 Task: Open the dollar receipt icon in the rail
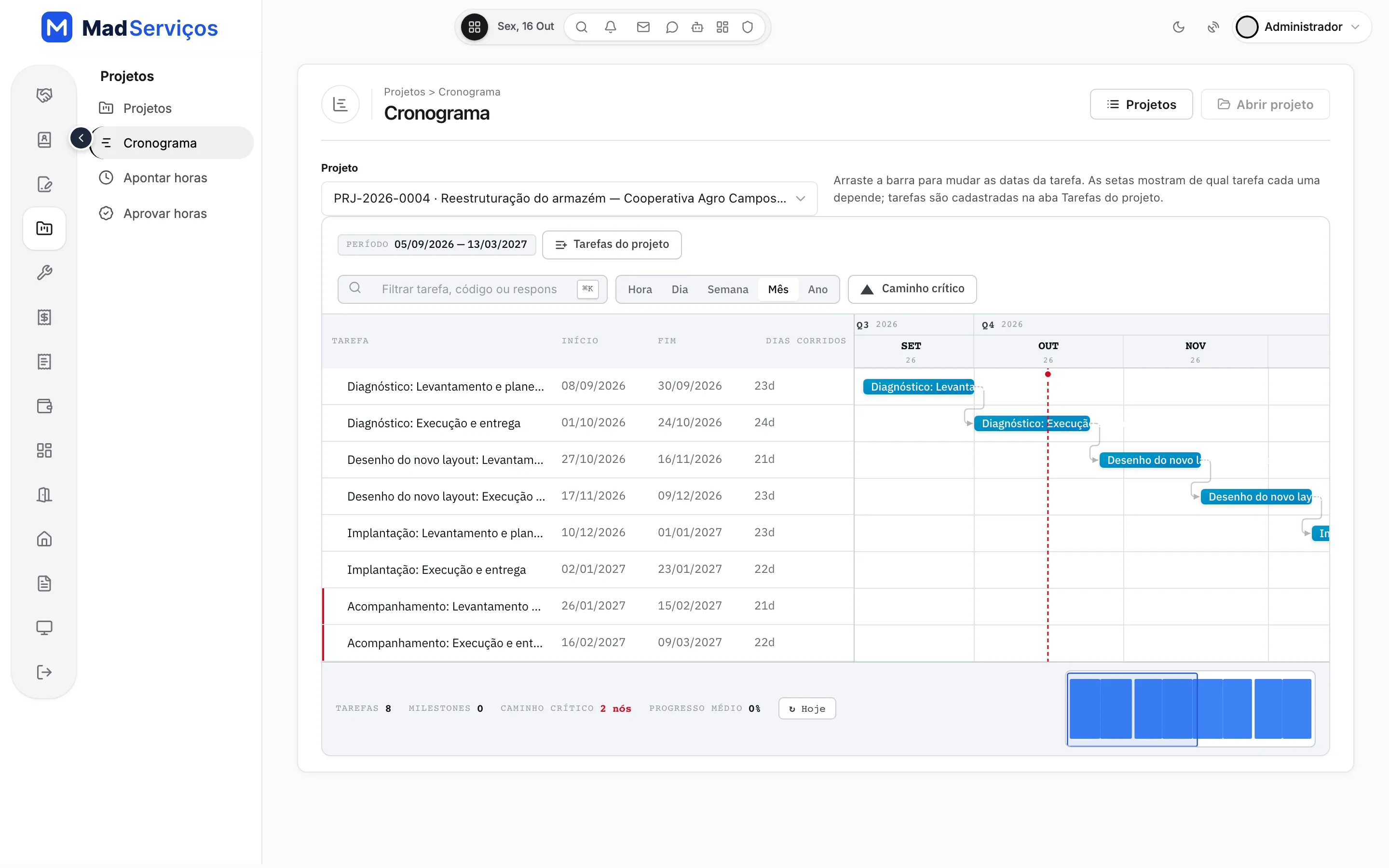point(44,317)
